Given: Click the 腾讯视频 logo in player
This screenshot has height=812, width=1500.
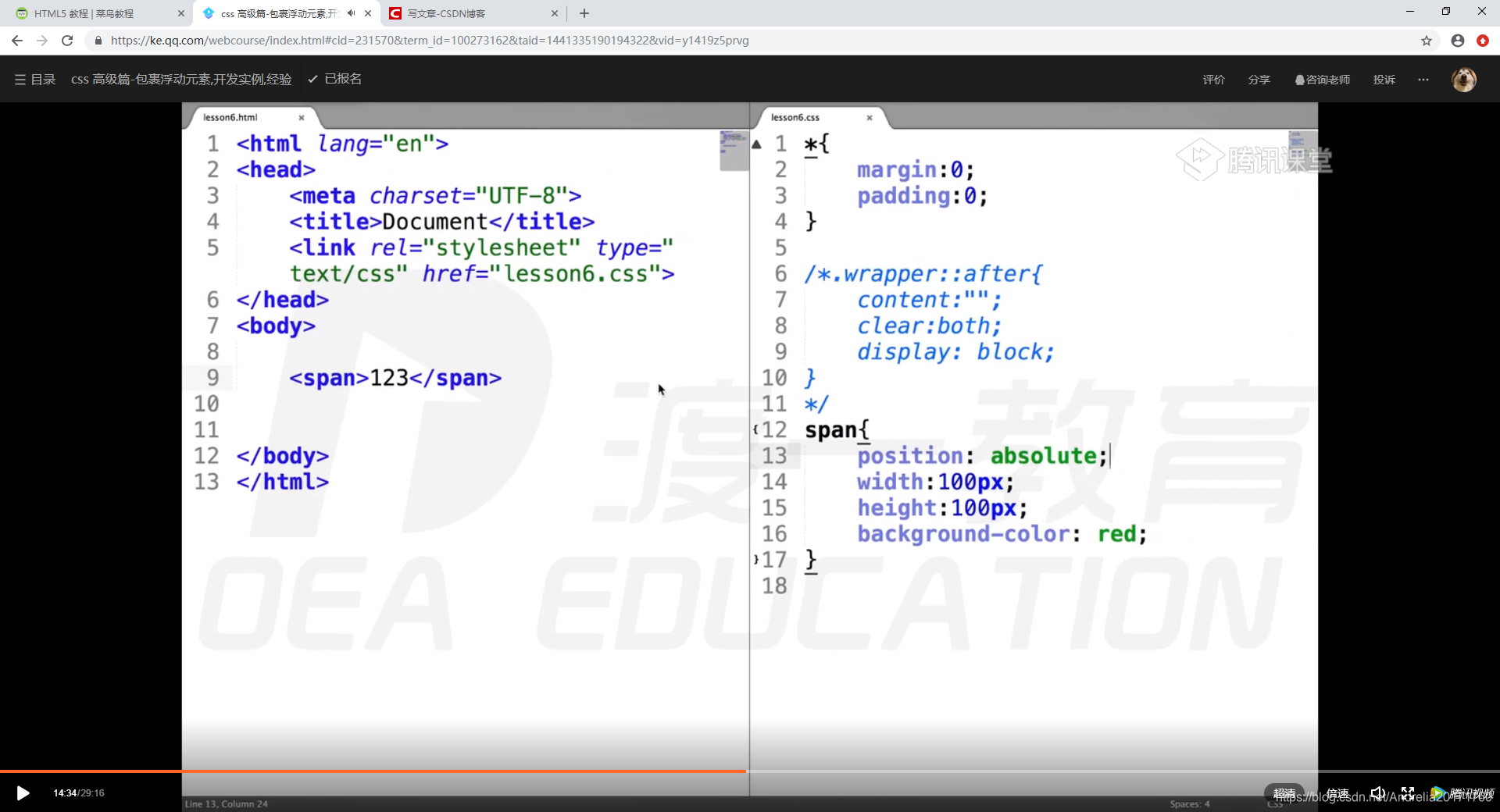Looking at the screenshot, I should [x=1462, y=793].
